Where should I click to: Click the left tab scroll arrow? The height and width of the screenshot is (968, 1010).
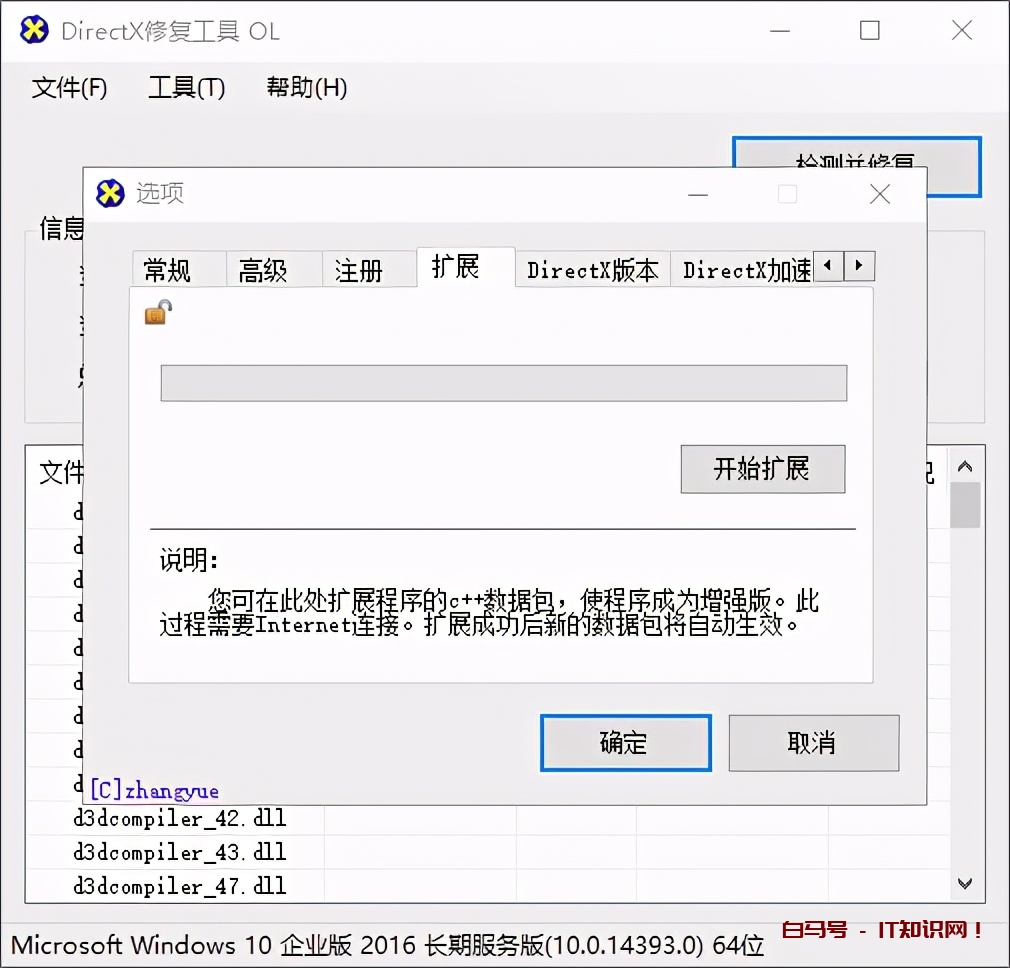[828, 267]
